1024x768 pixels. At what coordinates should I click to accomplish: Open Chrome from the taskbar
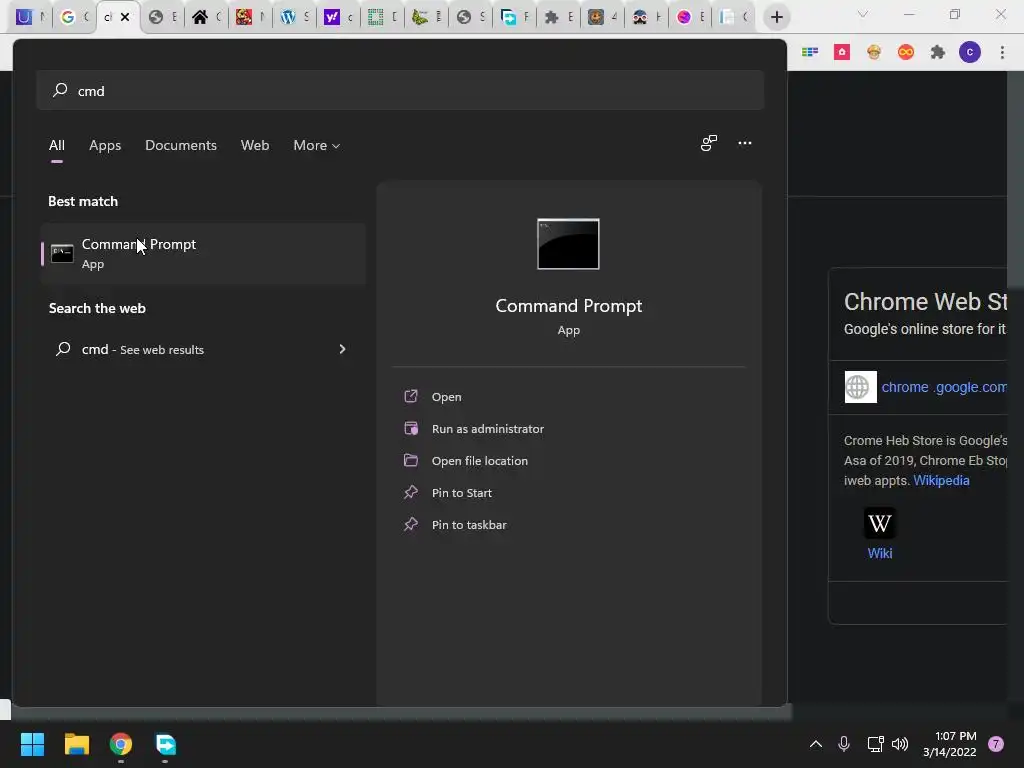click(x=121, y=744)
